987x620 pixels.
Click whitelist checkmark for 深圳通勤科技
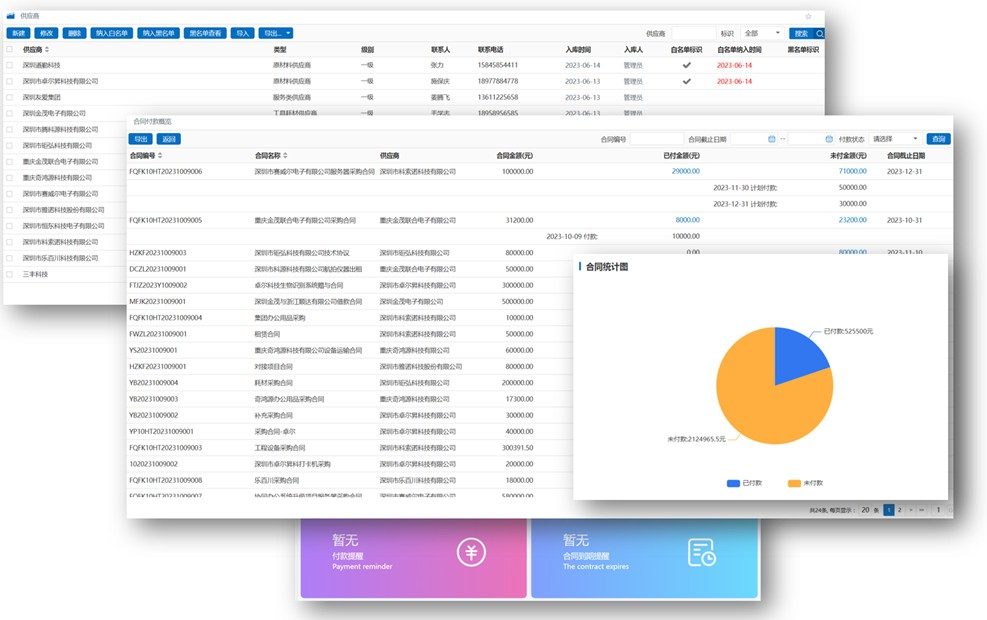coord(686,65)
